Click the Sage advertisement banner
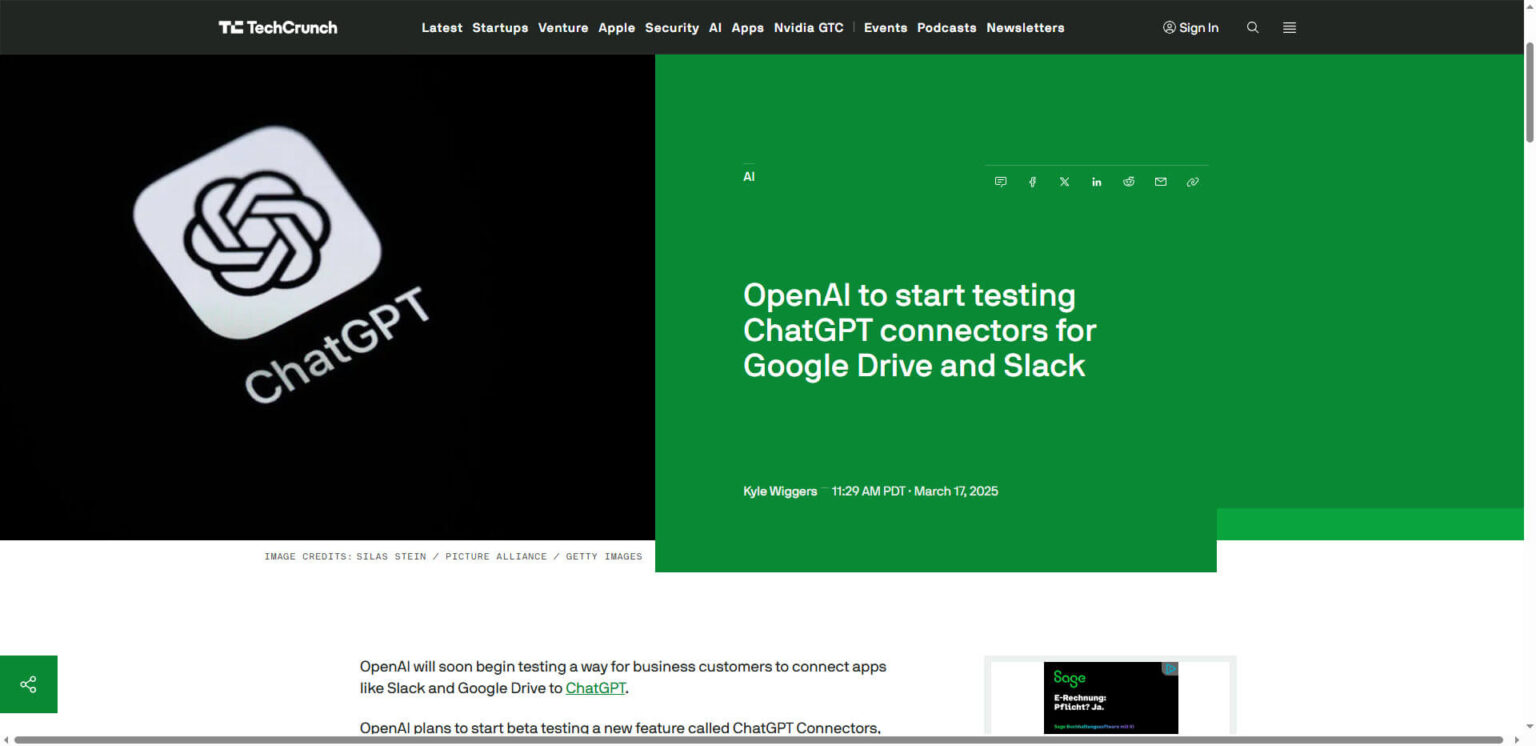 click(1110, 697)
